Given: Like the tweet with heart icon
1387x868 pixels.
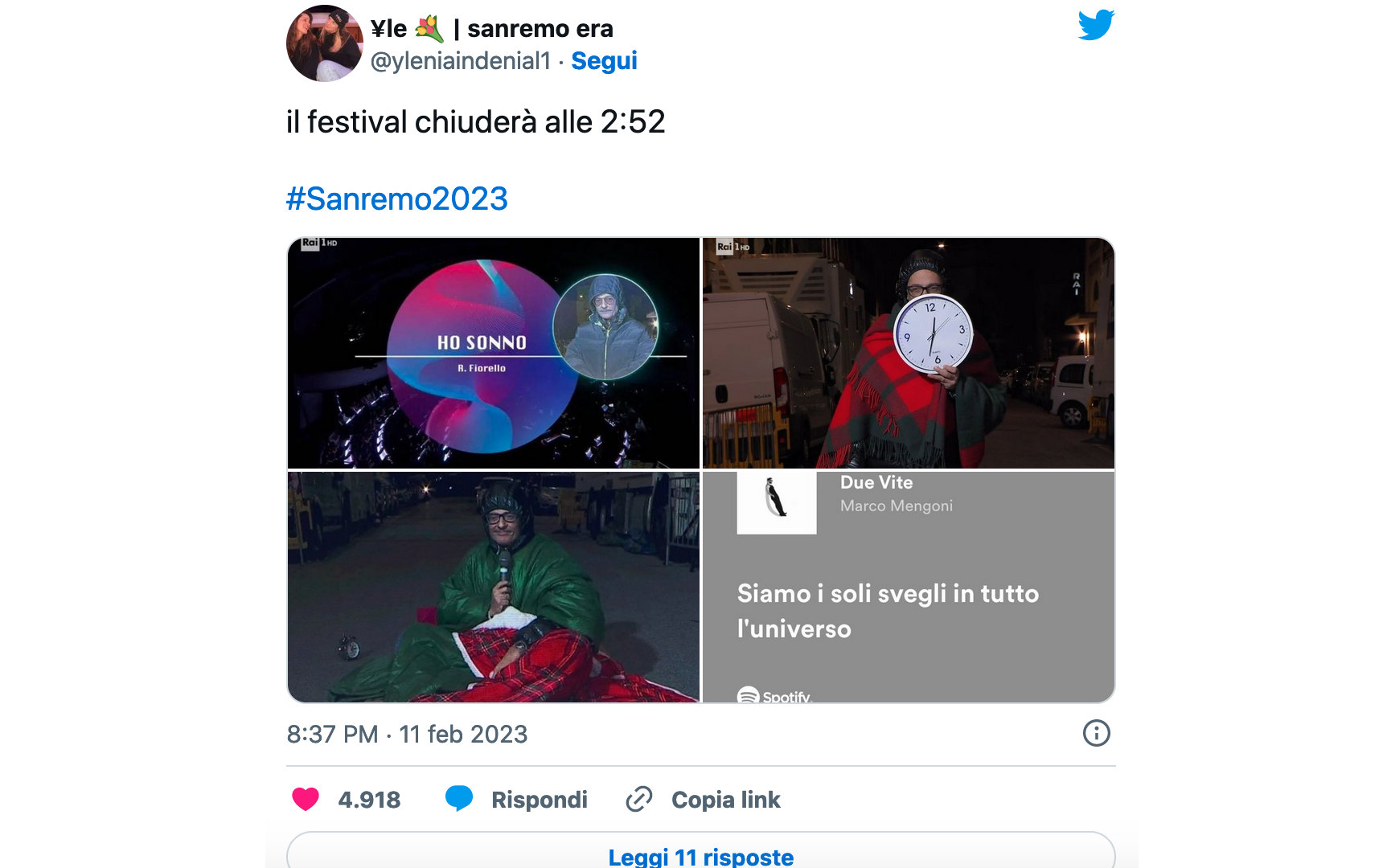Looking at the screenshot, I should [306, 799].
